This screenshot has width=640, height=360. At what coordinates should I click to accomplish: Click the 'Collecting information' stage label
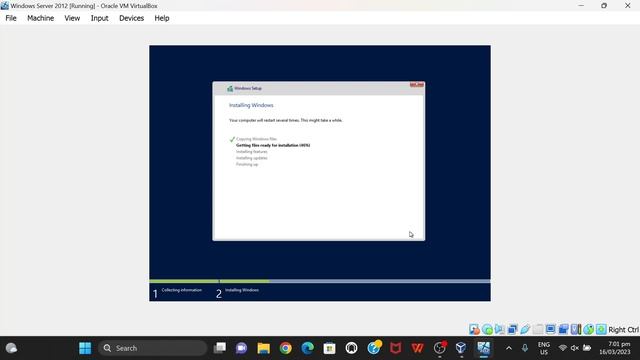[181, 290]
